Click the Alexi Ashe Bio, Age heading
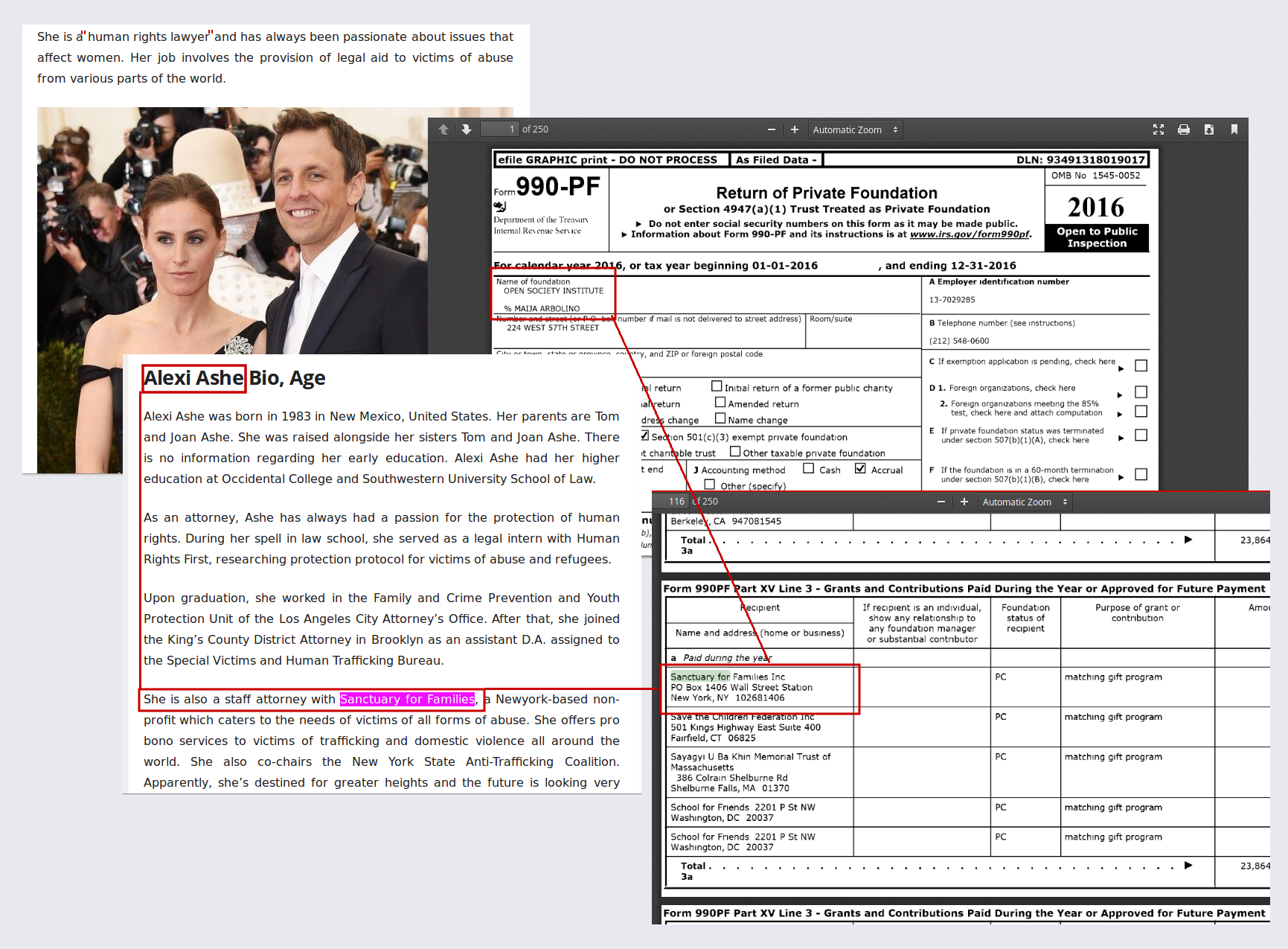This screenshot has height=949, width=1288. (x=234, y=378)
